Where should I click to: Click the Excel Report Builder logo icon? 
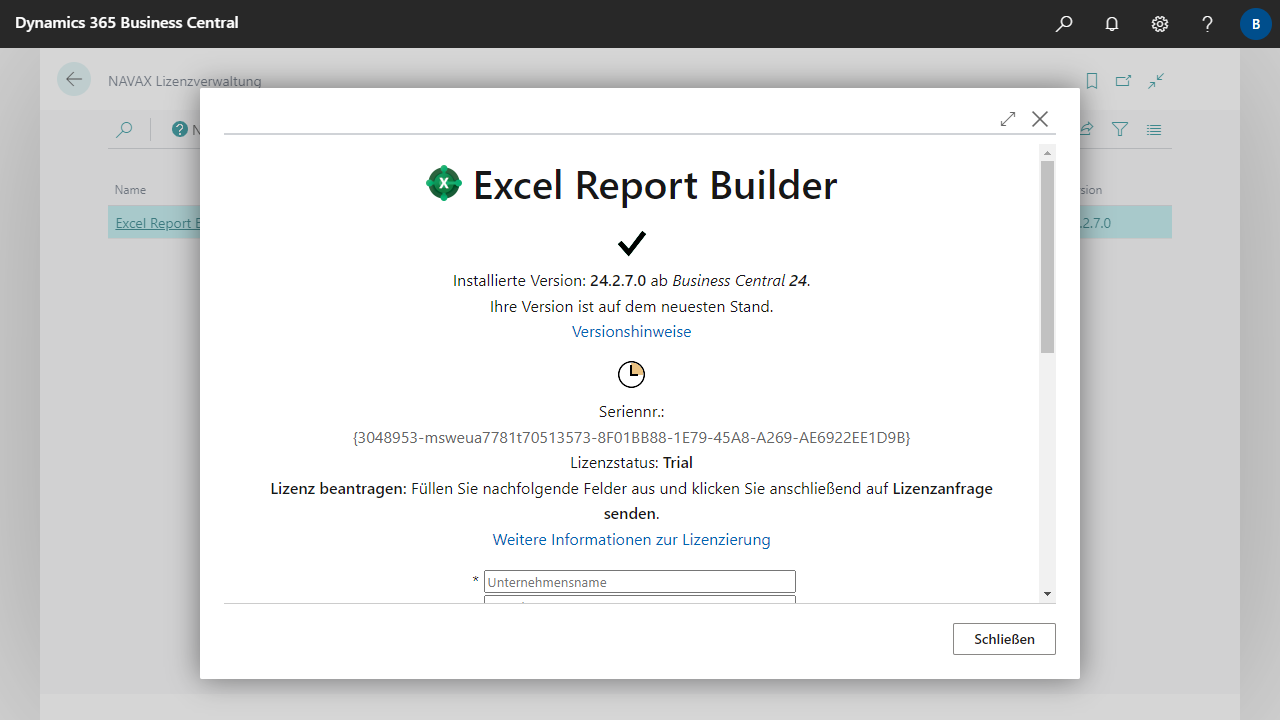point(443,184)
